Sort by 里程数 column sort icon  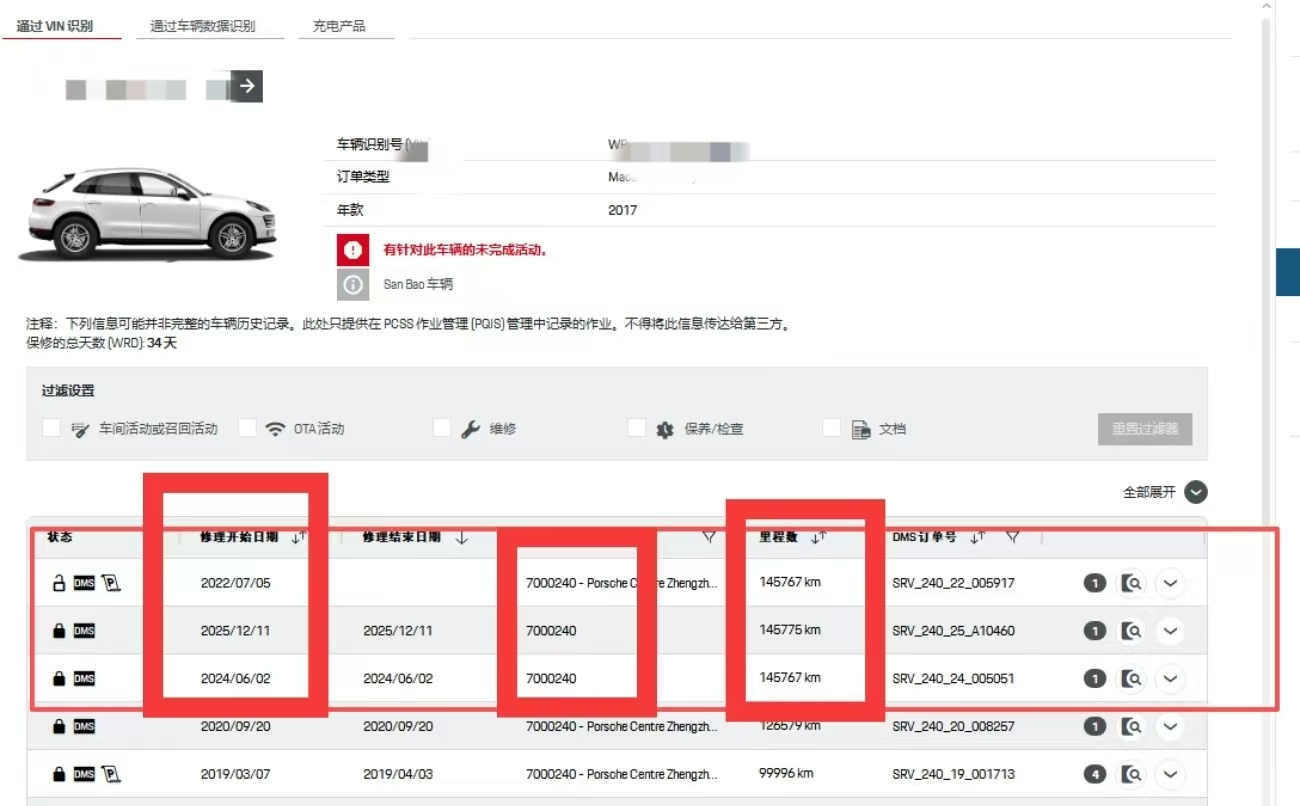tap(818, 538)
